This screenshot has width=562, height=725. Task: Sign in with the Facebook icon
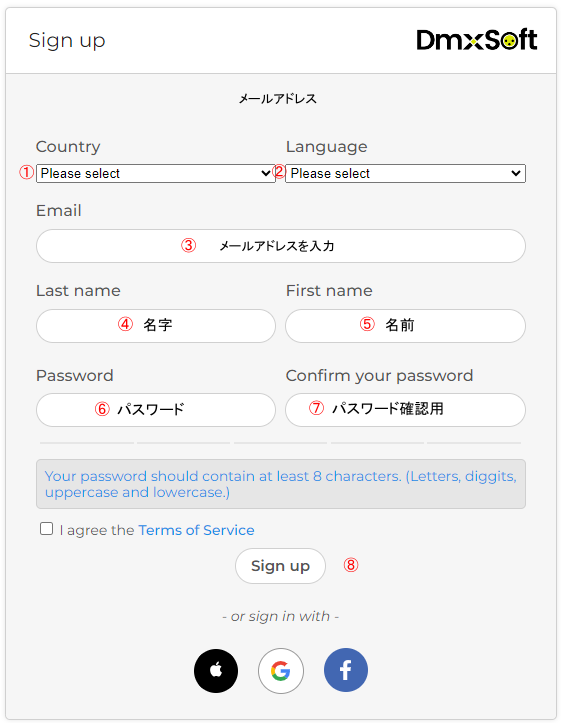[x=346, y=670]
